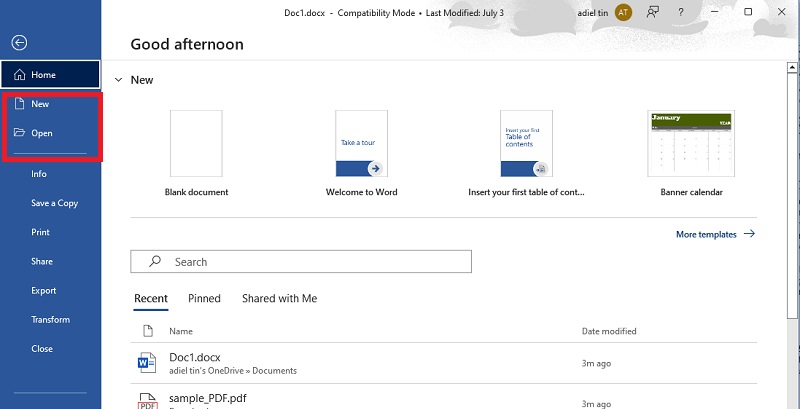Switch to the Shared with Me tab
The height and width of the screenshot is (409, 800).
tap(280, 298)
